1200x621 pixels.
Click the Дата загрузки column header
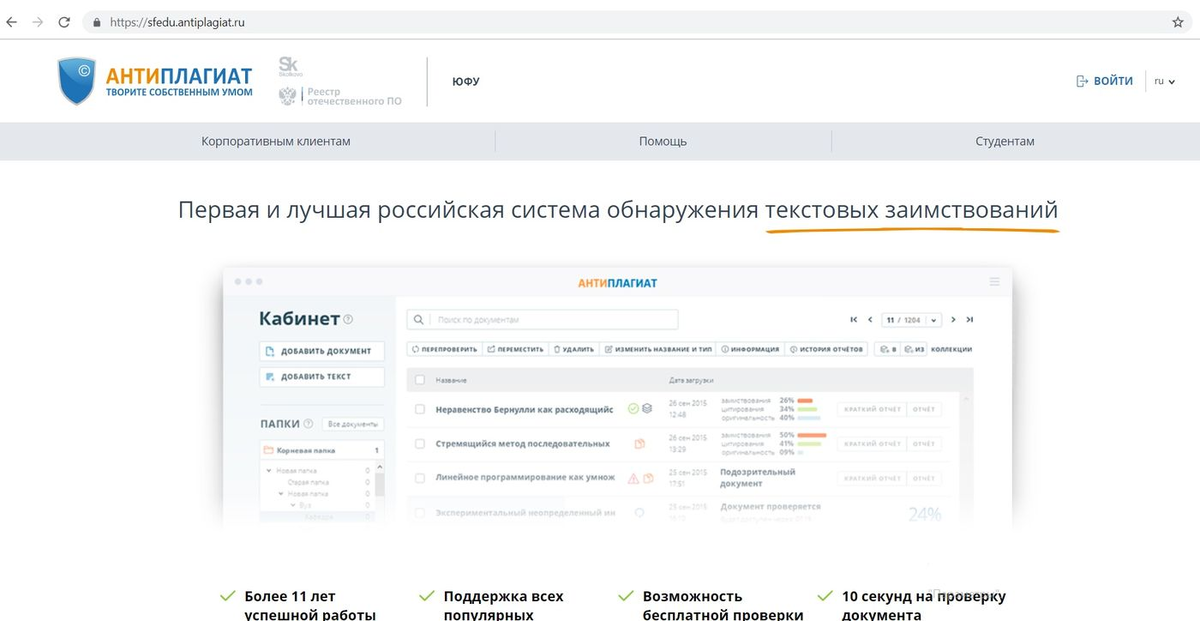coord(691,381)
